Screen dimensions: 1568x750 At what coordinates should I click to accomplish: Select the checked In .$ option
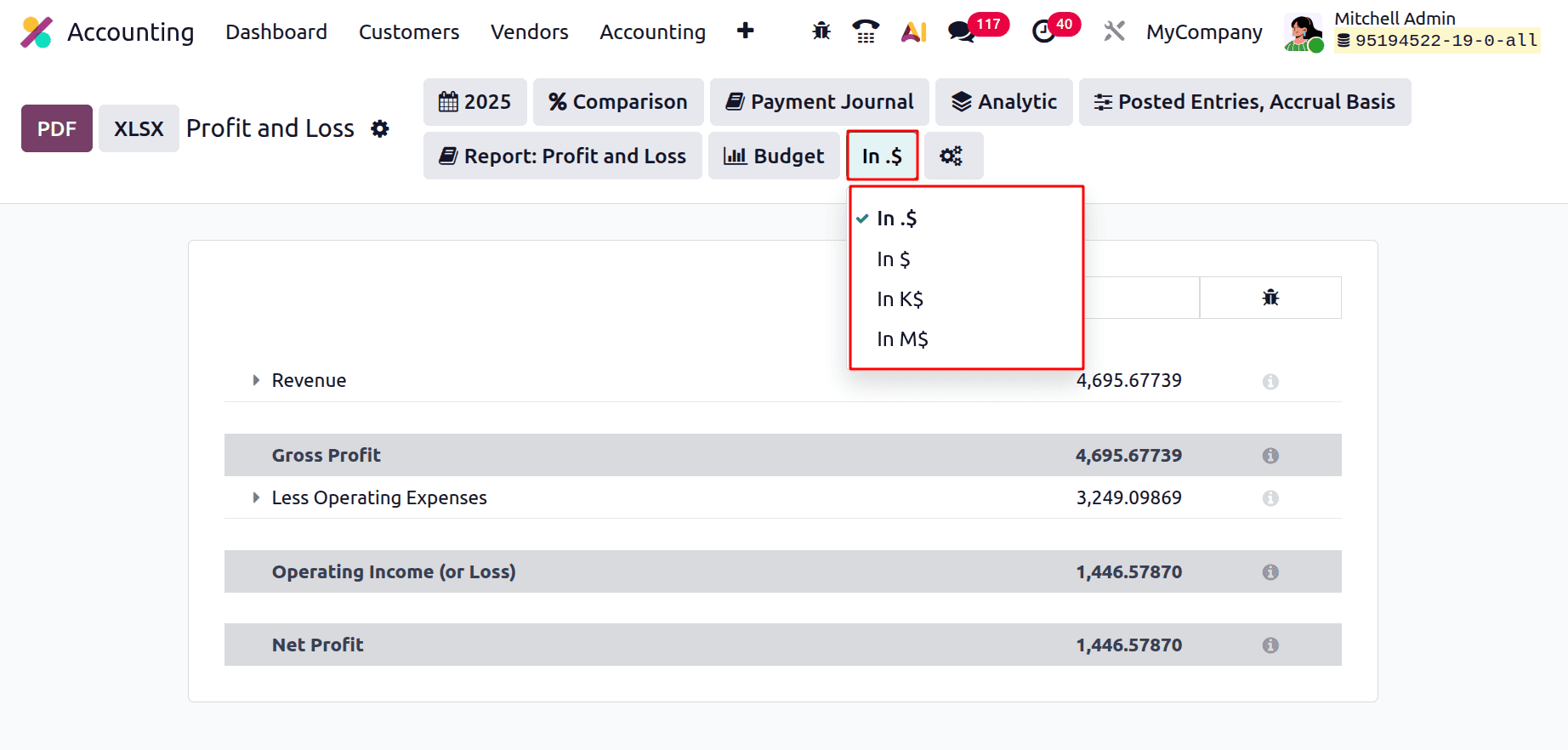[x=966, y=219]
